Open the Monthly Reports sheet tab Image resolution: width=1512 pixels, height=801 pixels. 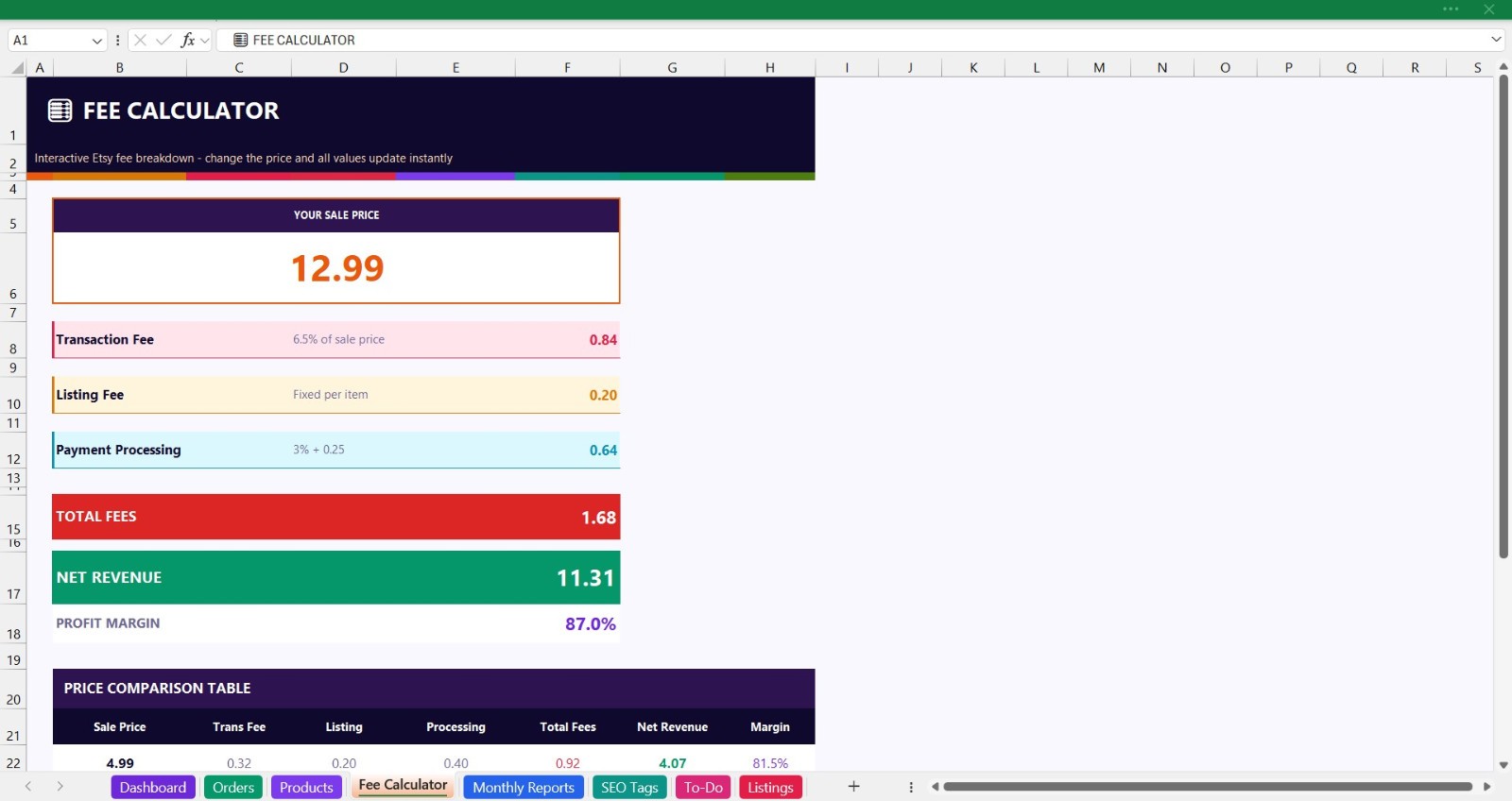point(524,787)
